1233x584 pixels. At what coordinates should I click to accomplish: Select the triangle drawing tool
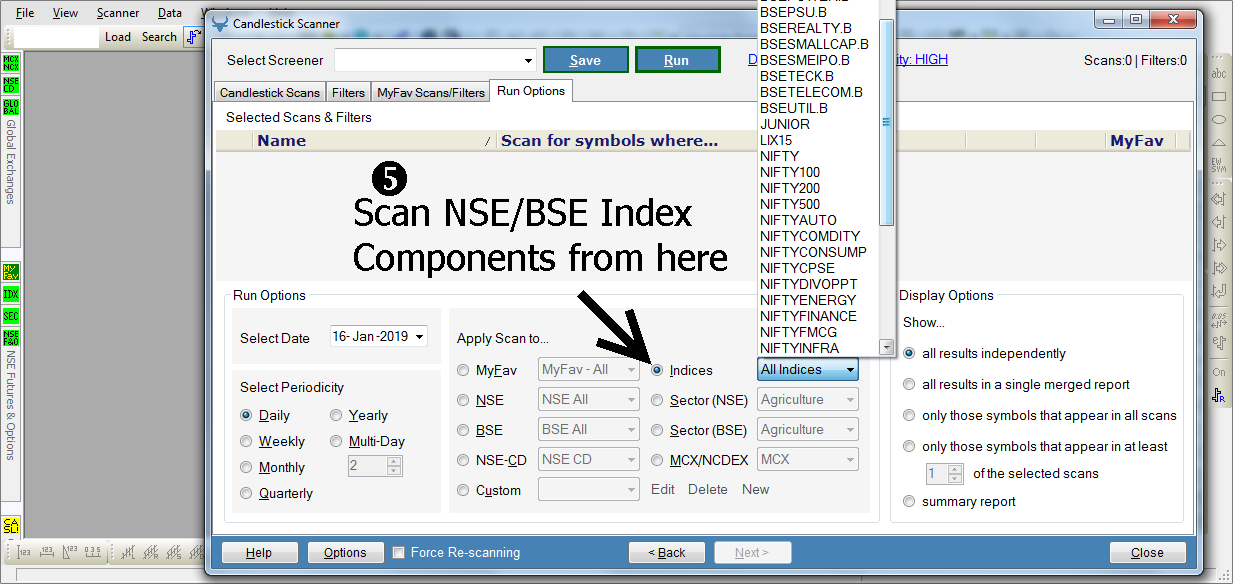click(1219, 142)
